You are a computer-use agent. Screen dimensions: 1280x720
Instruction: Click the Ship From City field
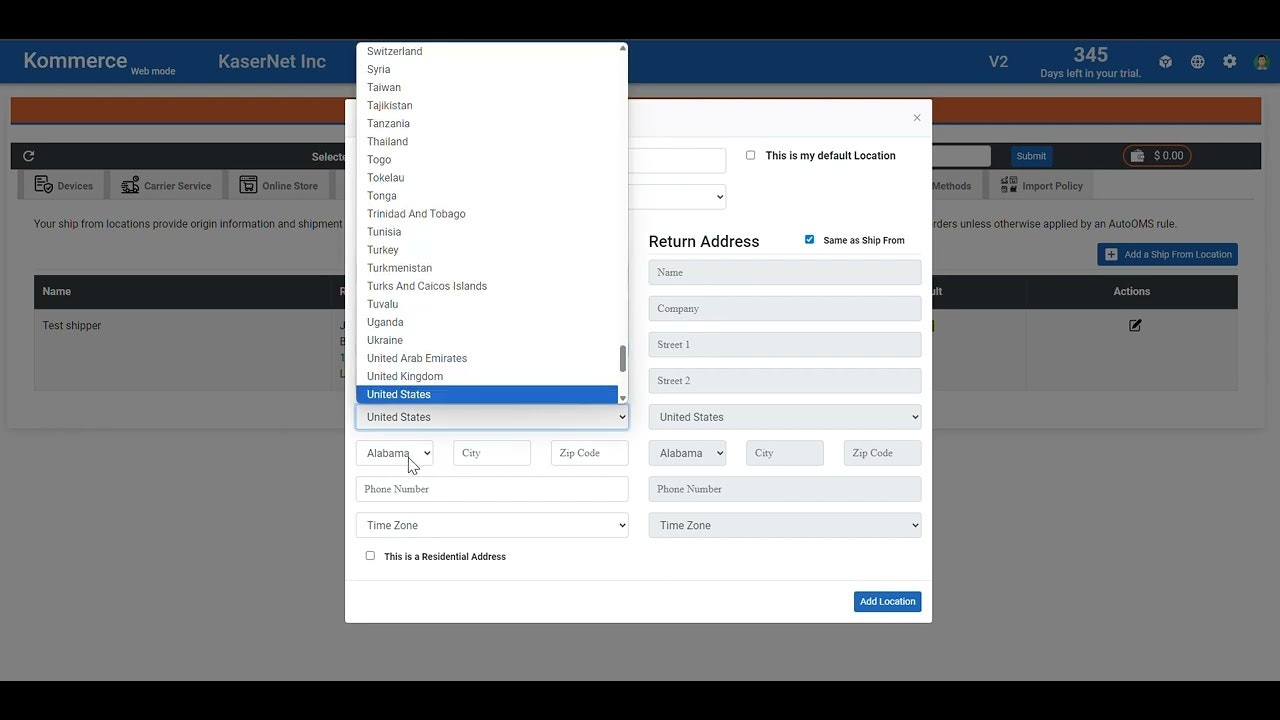(492, 453)
